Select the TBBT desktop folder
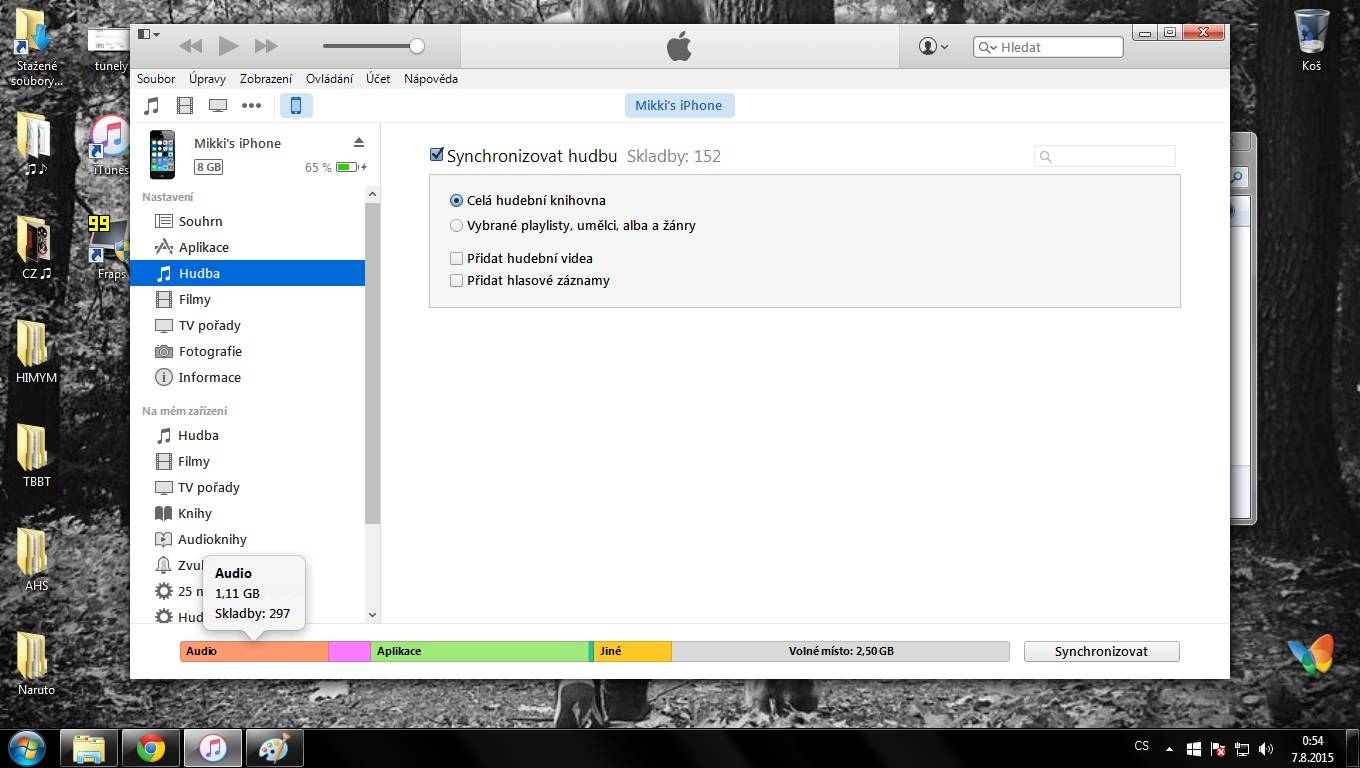This screenshot has height=768, width=1360. (x=36, y=456)
